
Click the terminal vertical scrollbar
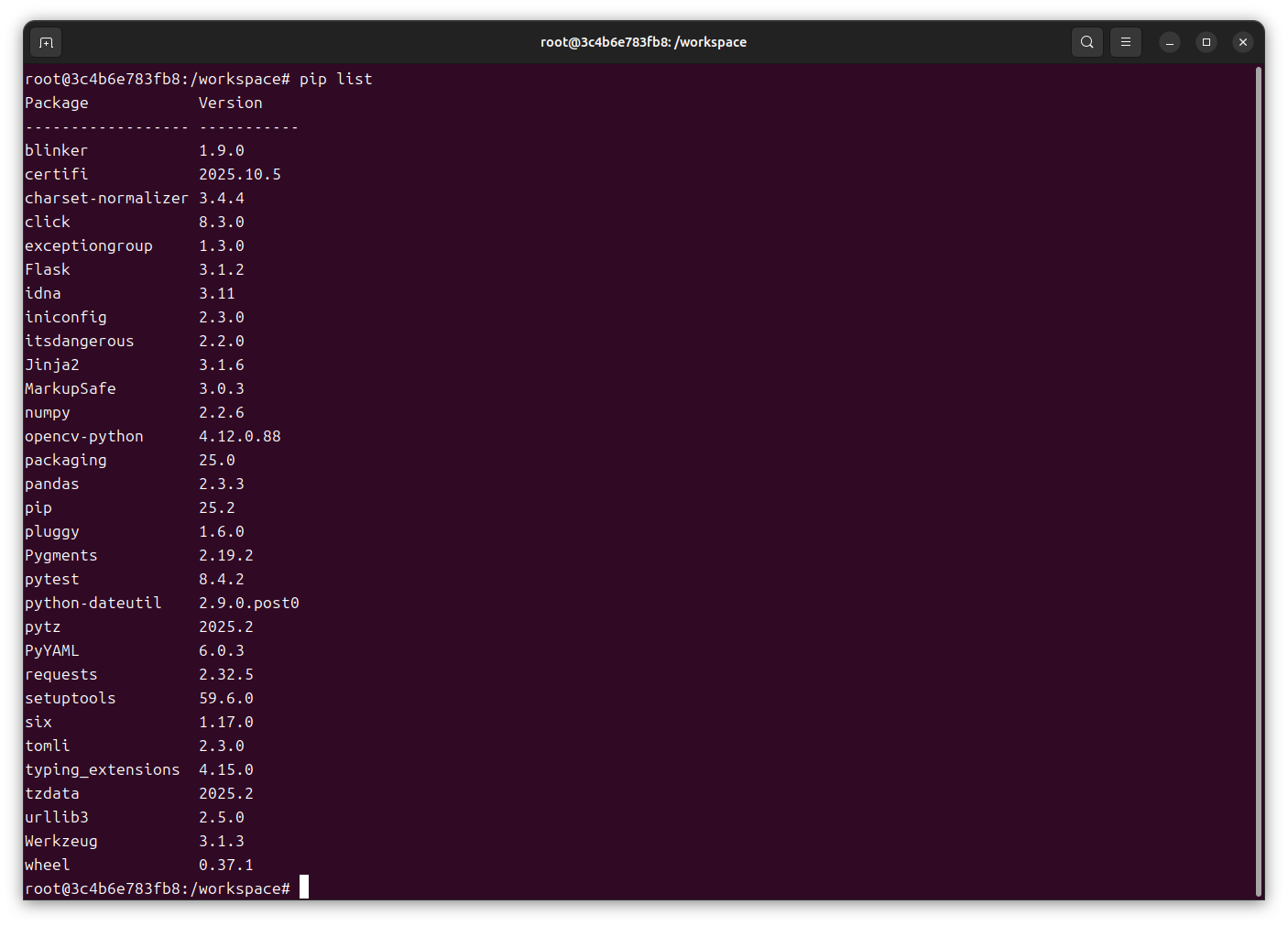1259,482
